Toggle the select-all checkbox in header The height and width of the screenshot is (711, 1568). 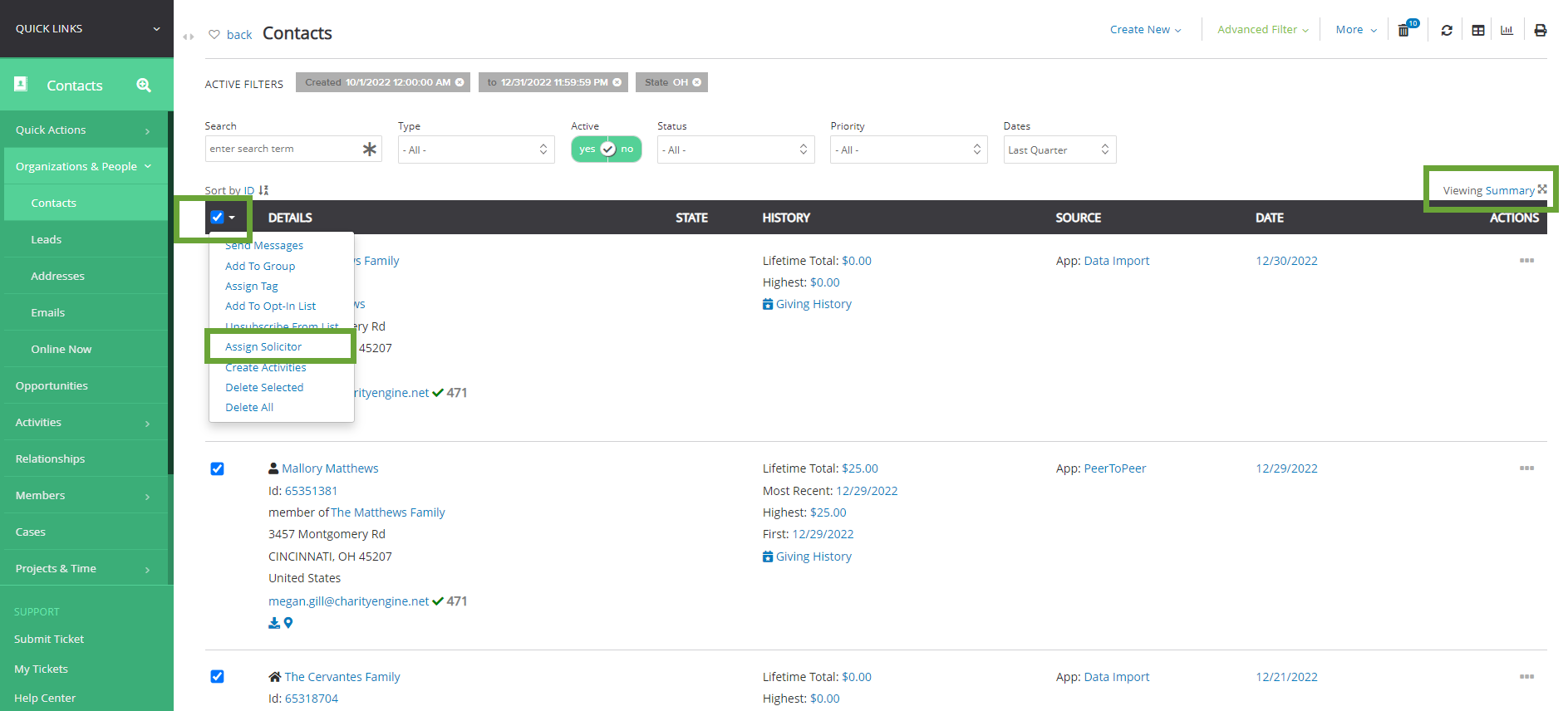click(217, 218)
